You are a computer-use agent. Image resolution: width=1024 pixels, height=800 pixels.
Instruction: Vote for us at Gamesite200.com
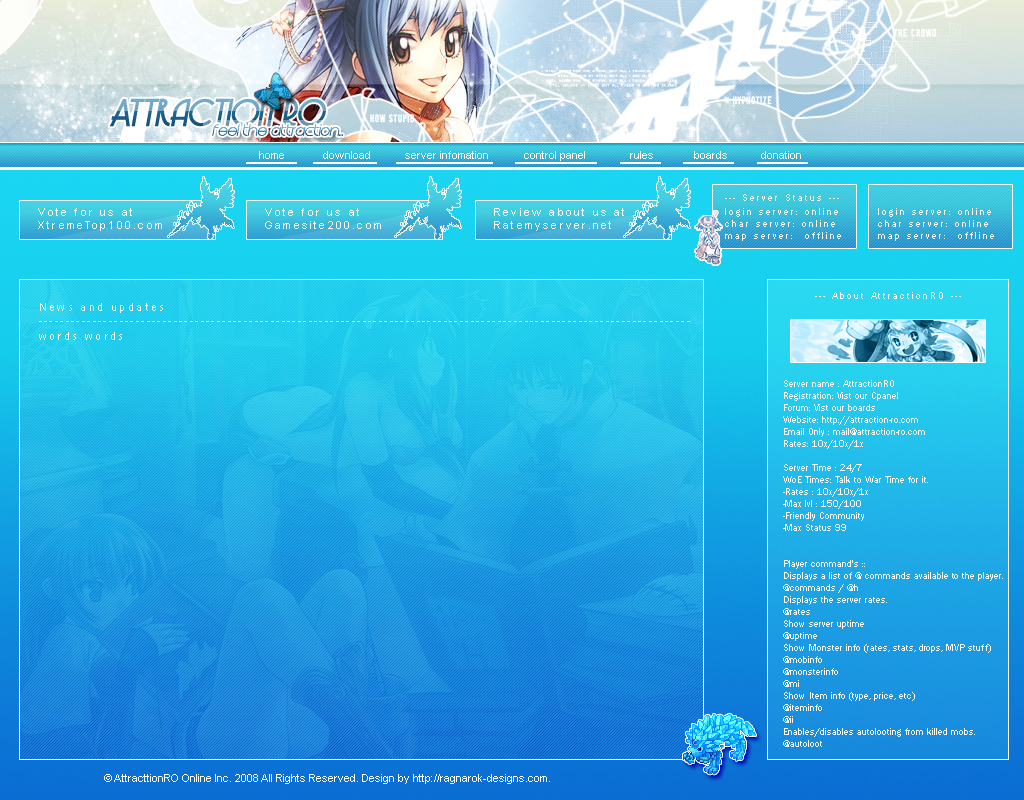tap(323, 219)
